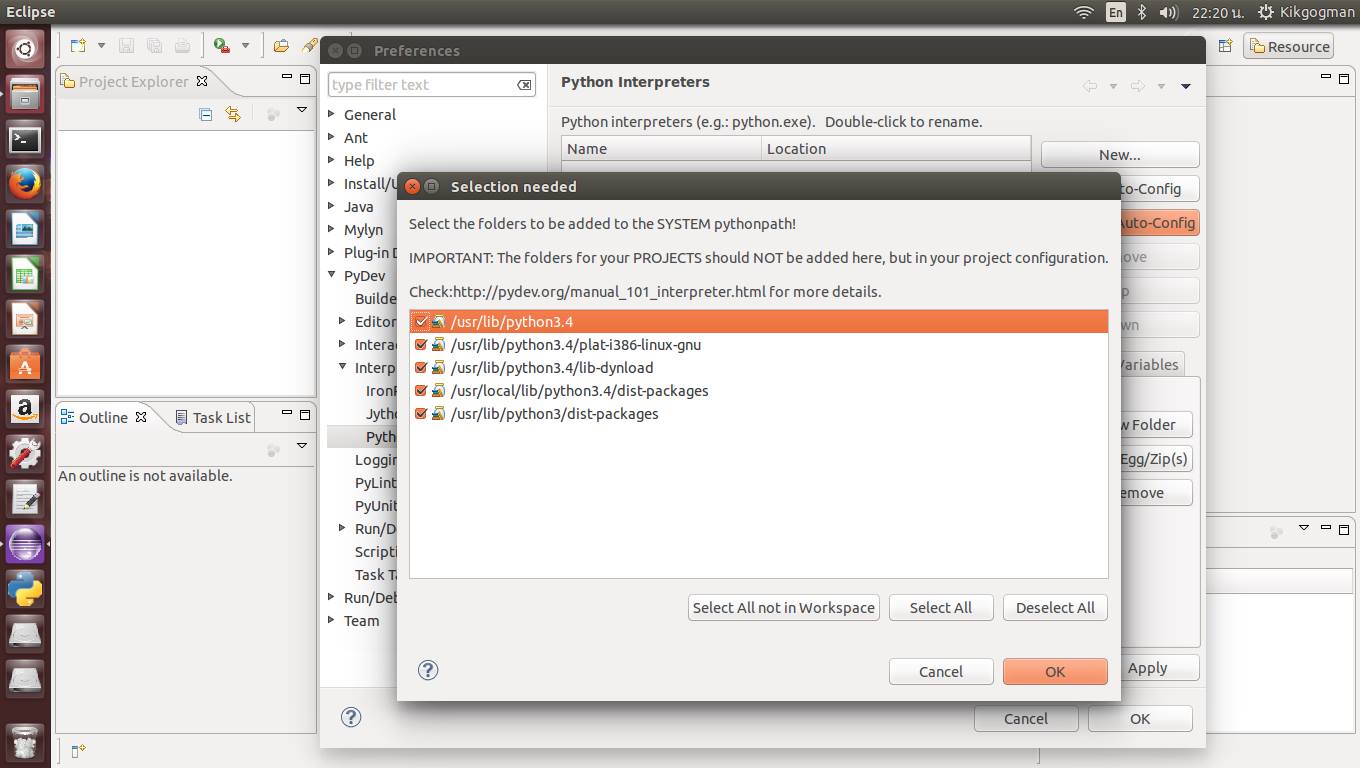Click the Wi-Fi network indicator

[x=1083, y=12]
